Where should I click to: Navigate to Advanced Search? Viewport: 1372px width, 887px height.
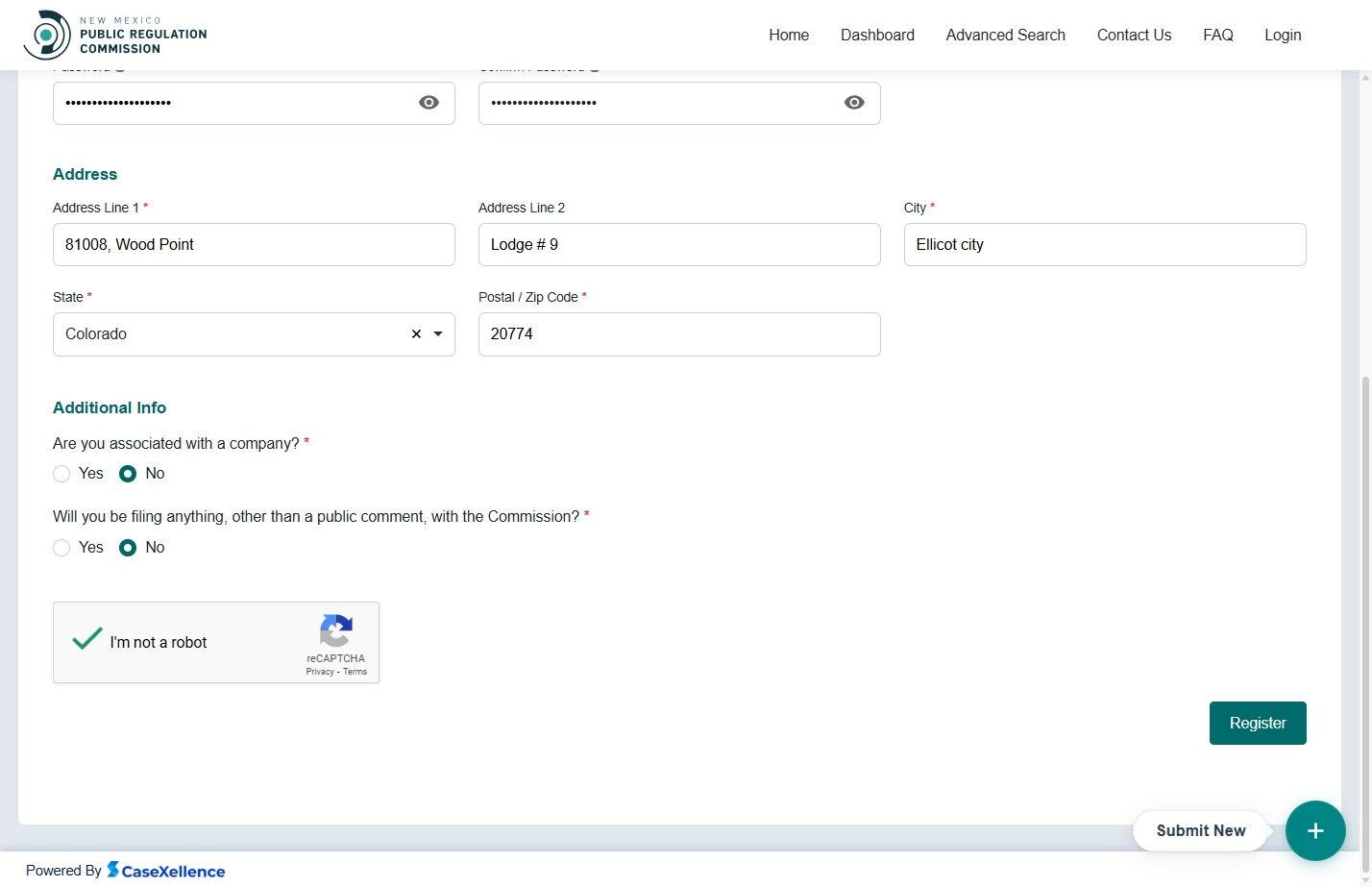tap(1005, 35)
